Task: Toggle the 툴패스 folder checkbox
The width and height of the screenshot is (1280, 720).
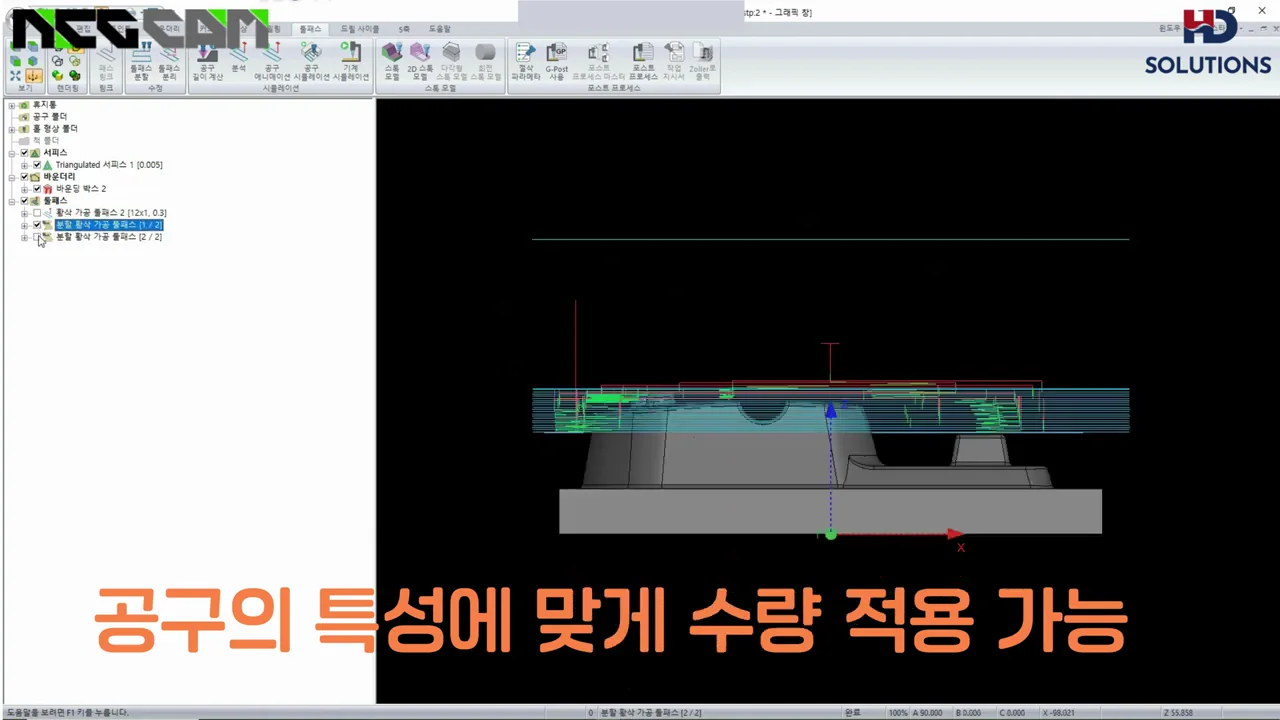Action: tap(25, 201)
